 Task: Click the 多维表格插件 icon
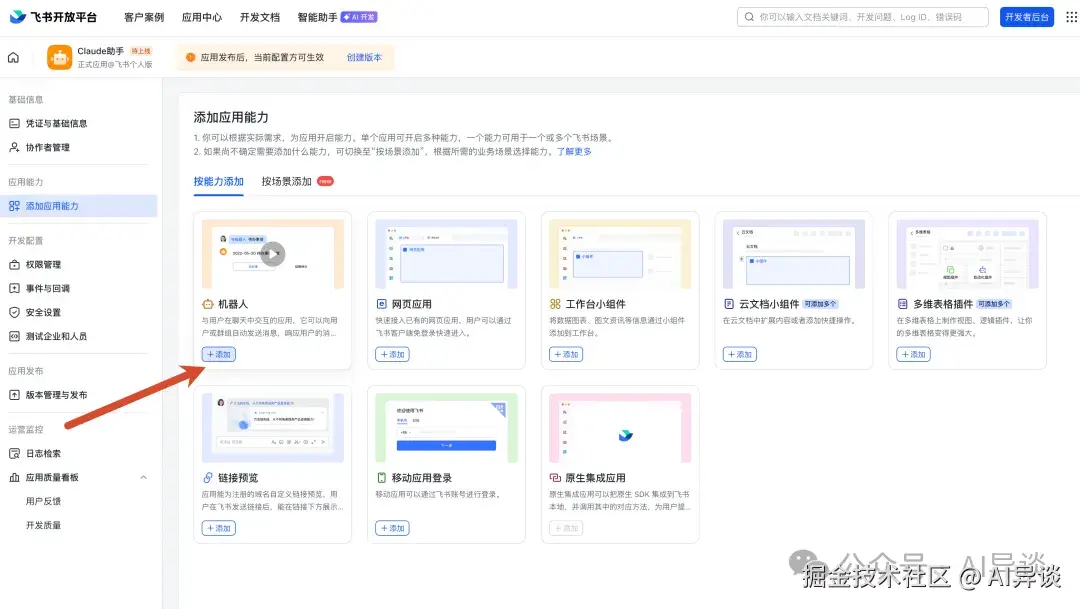point(902,304)
